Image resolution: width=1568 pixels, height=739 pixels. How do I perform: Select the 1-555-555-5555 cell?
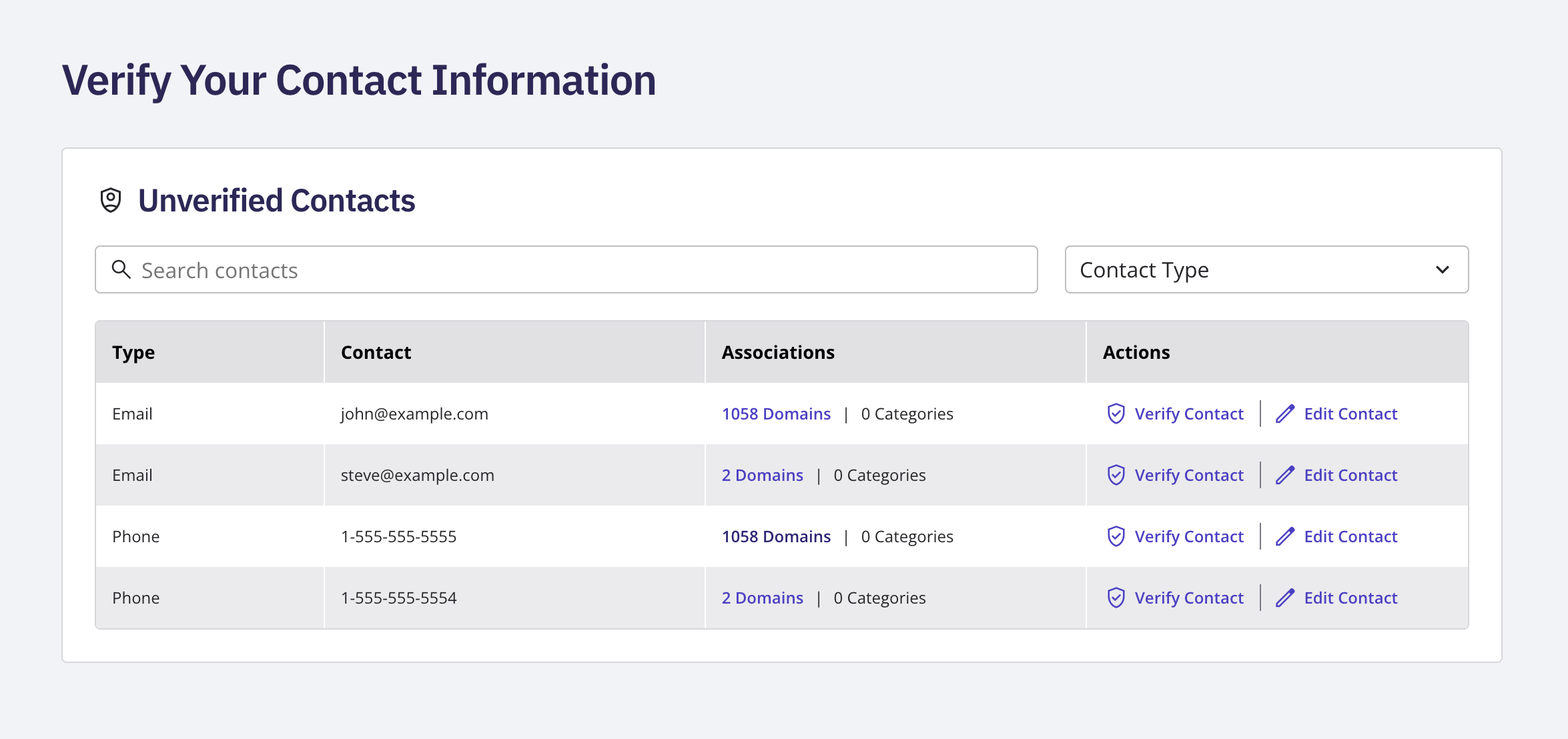pyautogui.click(x=514, y=536)
